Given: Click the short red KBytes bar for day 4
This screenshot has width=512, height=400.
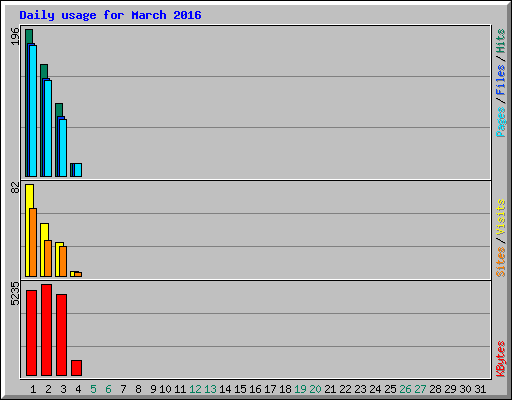Looking at the screenshot, I should 76,368.
